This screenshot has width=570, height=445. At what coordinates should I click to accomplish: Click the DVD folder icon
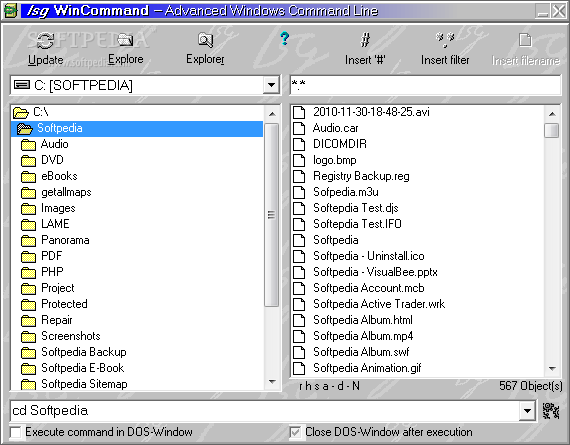[28, 161]
